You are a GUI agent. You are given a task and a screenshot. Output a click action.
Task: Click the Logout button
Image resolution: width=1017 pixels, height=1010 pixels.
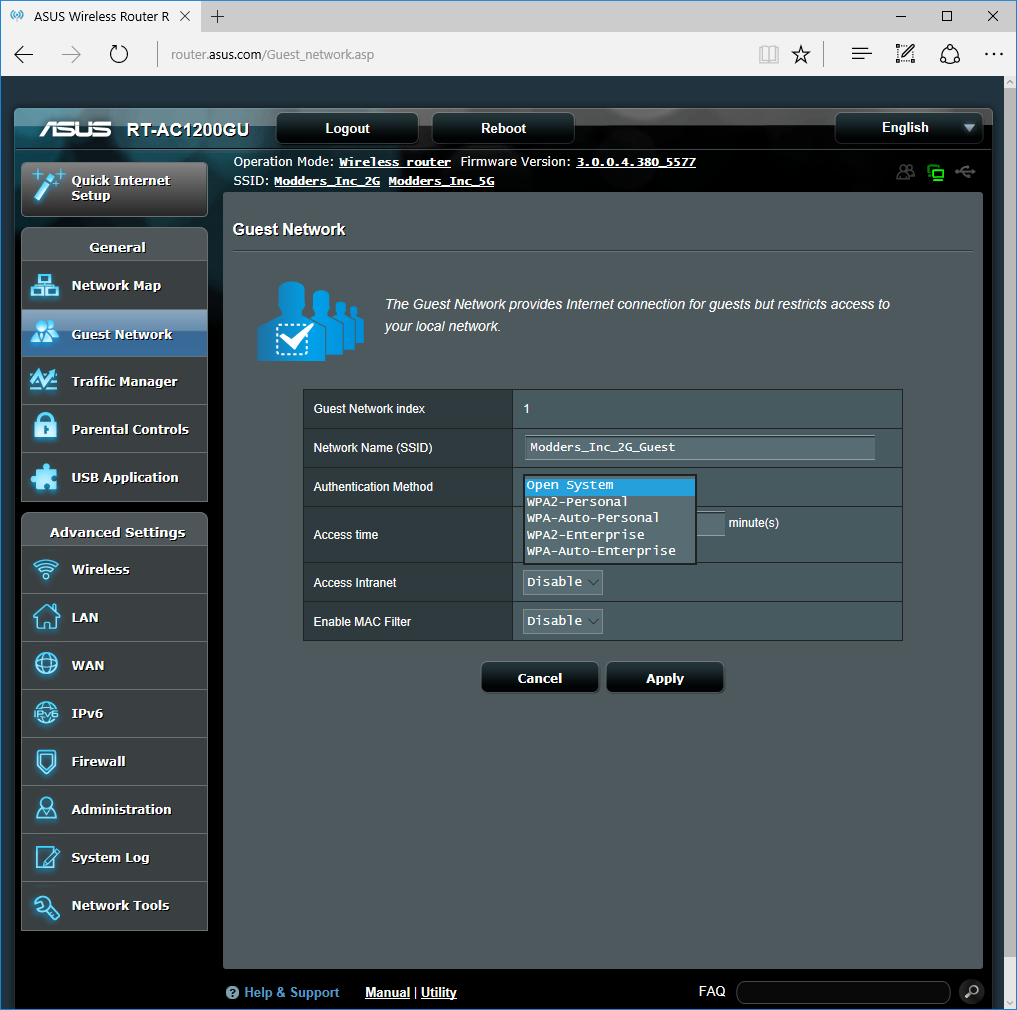[347, 128]
